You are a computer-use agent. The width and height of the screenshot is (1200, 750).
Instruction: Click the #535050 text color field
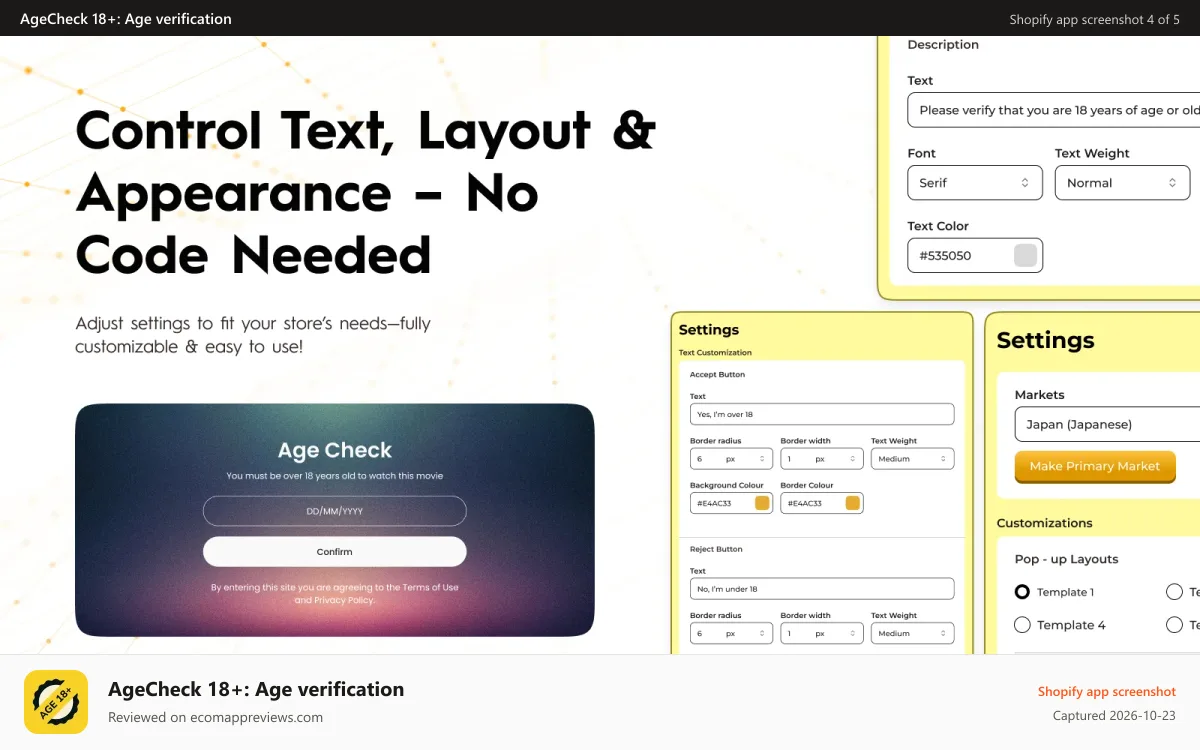coord(975,255)
